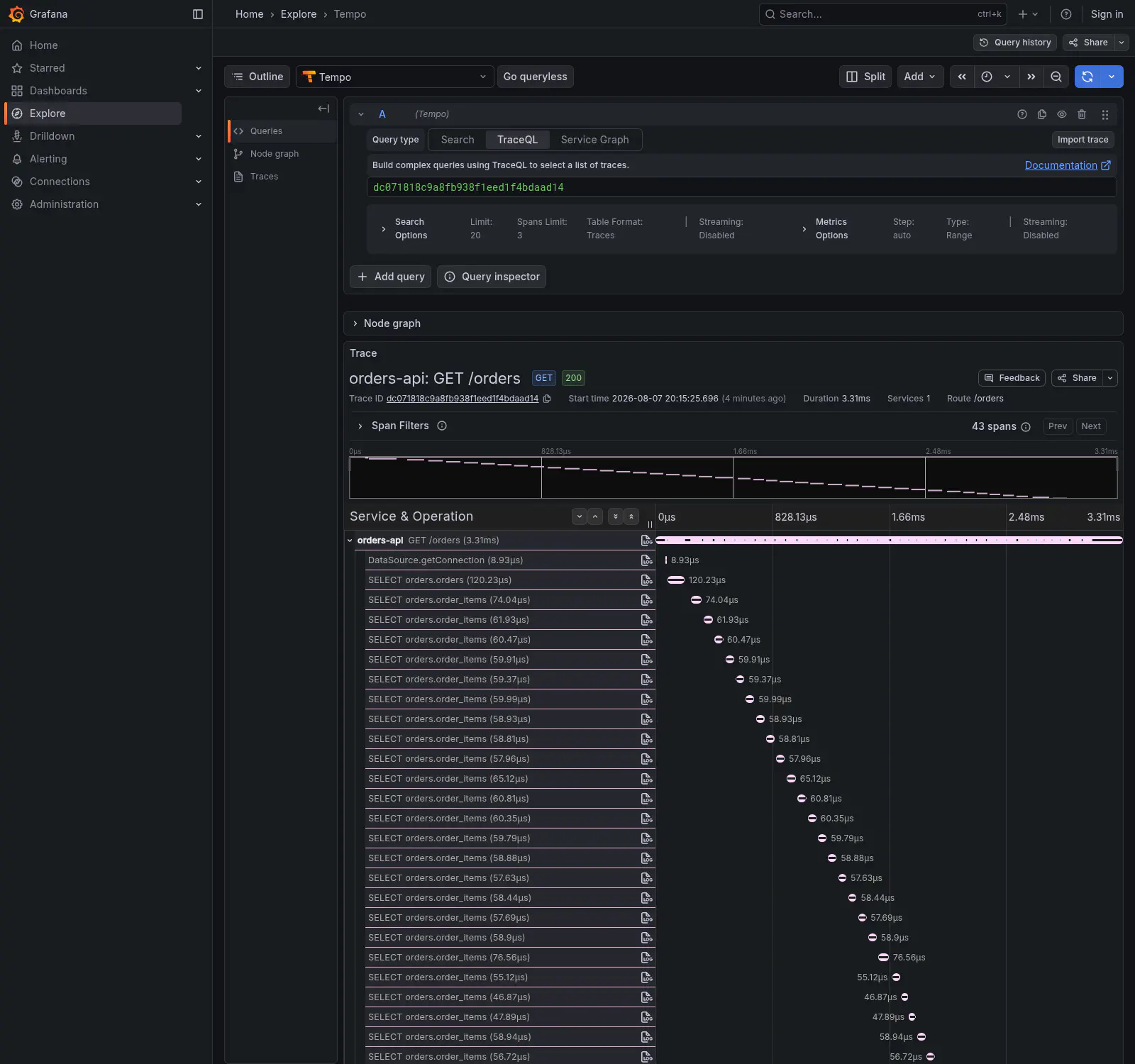1135x1064 pixels.
Task: Switch to Search query type
Action: click(x=458, y=140)
